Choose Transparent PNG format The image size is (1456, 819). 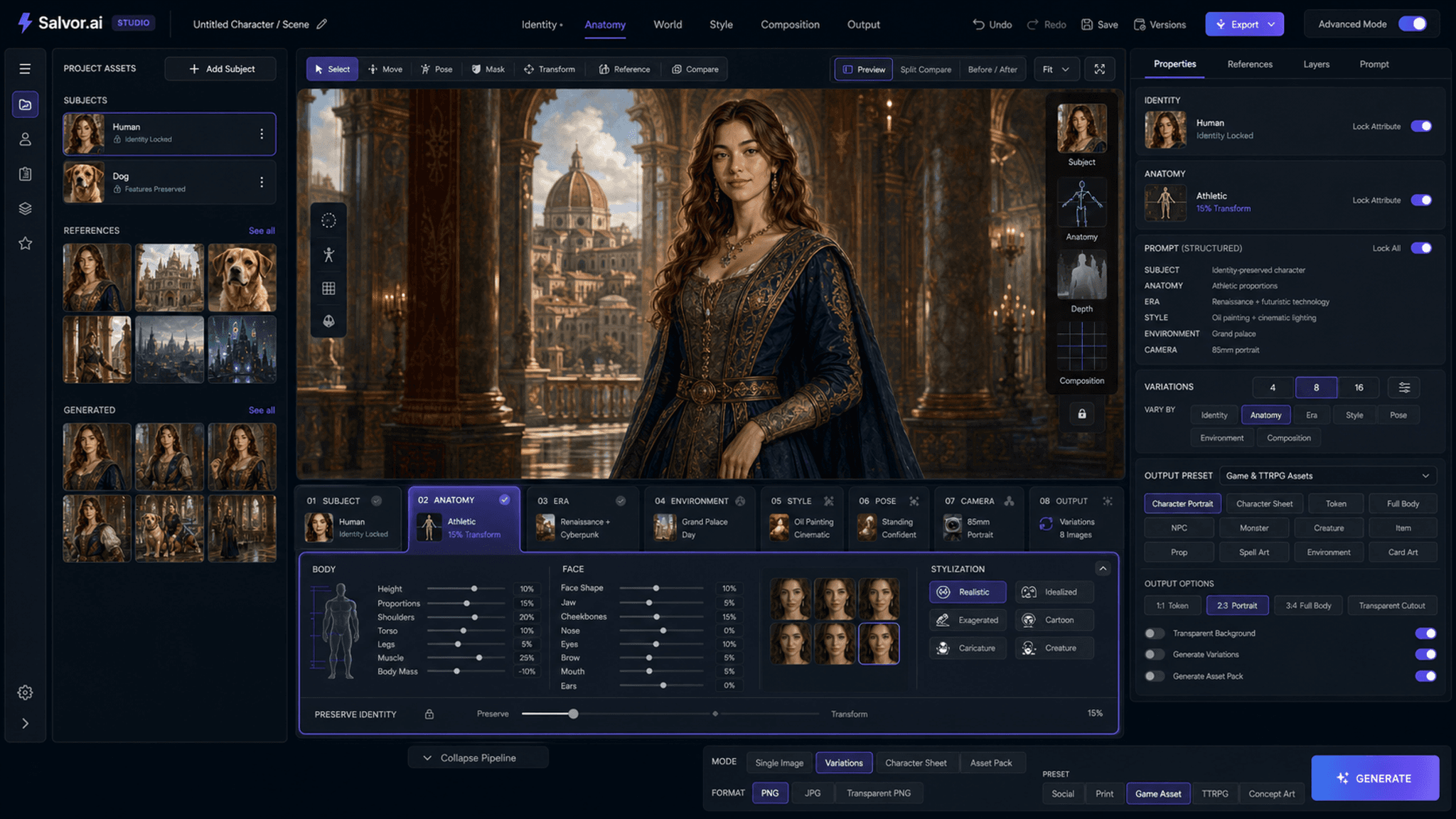(878, 793)
